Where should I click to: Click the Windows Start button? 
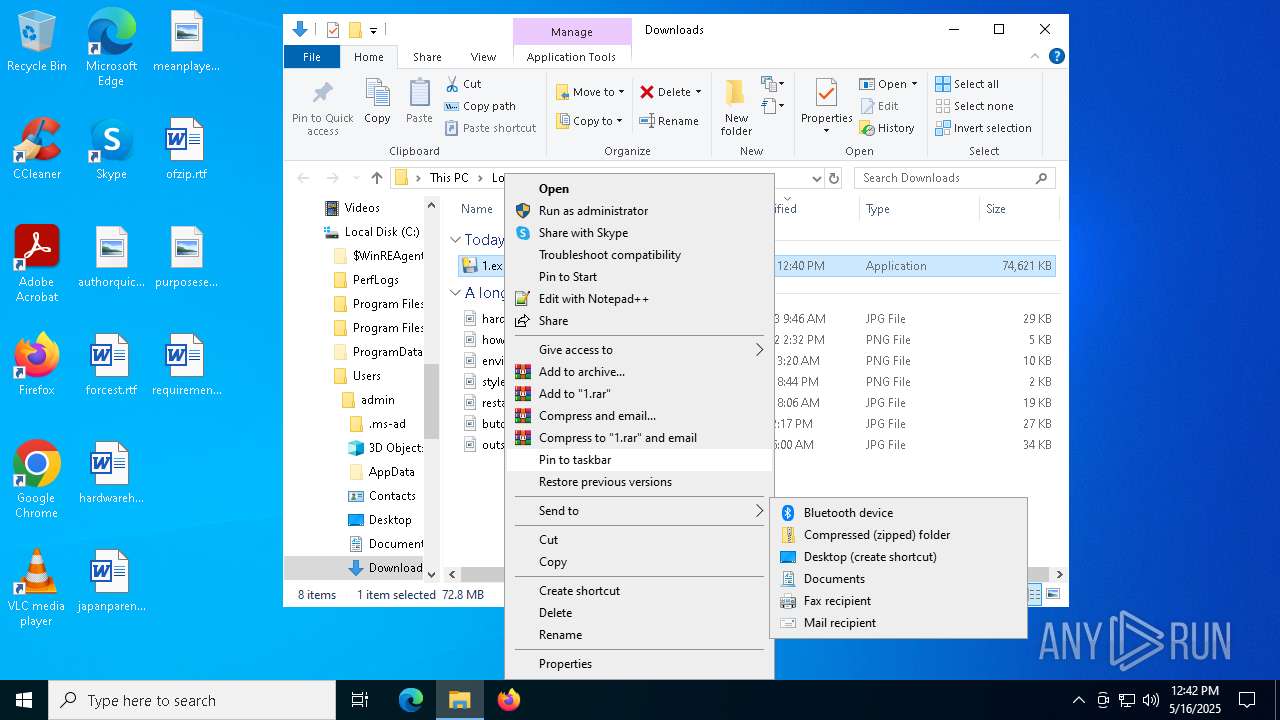click(24, 700)
